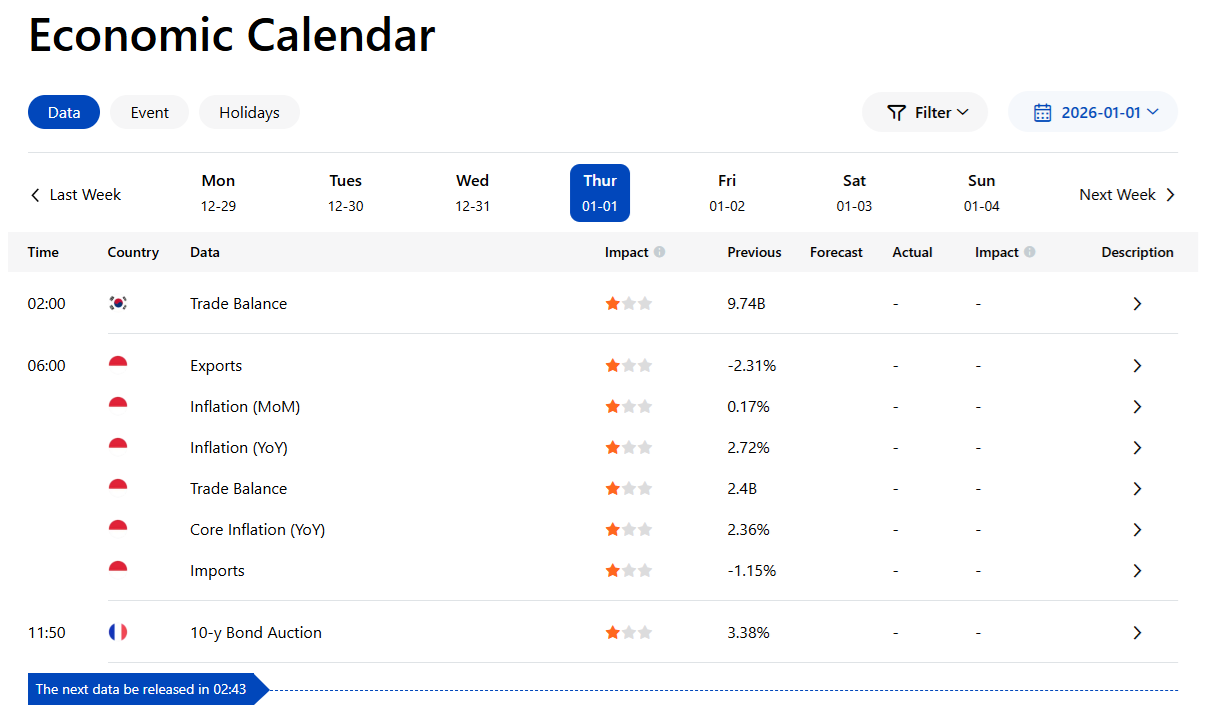The width and height of the screenshot is (1209, 719).
Task: Select Mon 12-29
Action: click(218, 193)
